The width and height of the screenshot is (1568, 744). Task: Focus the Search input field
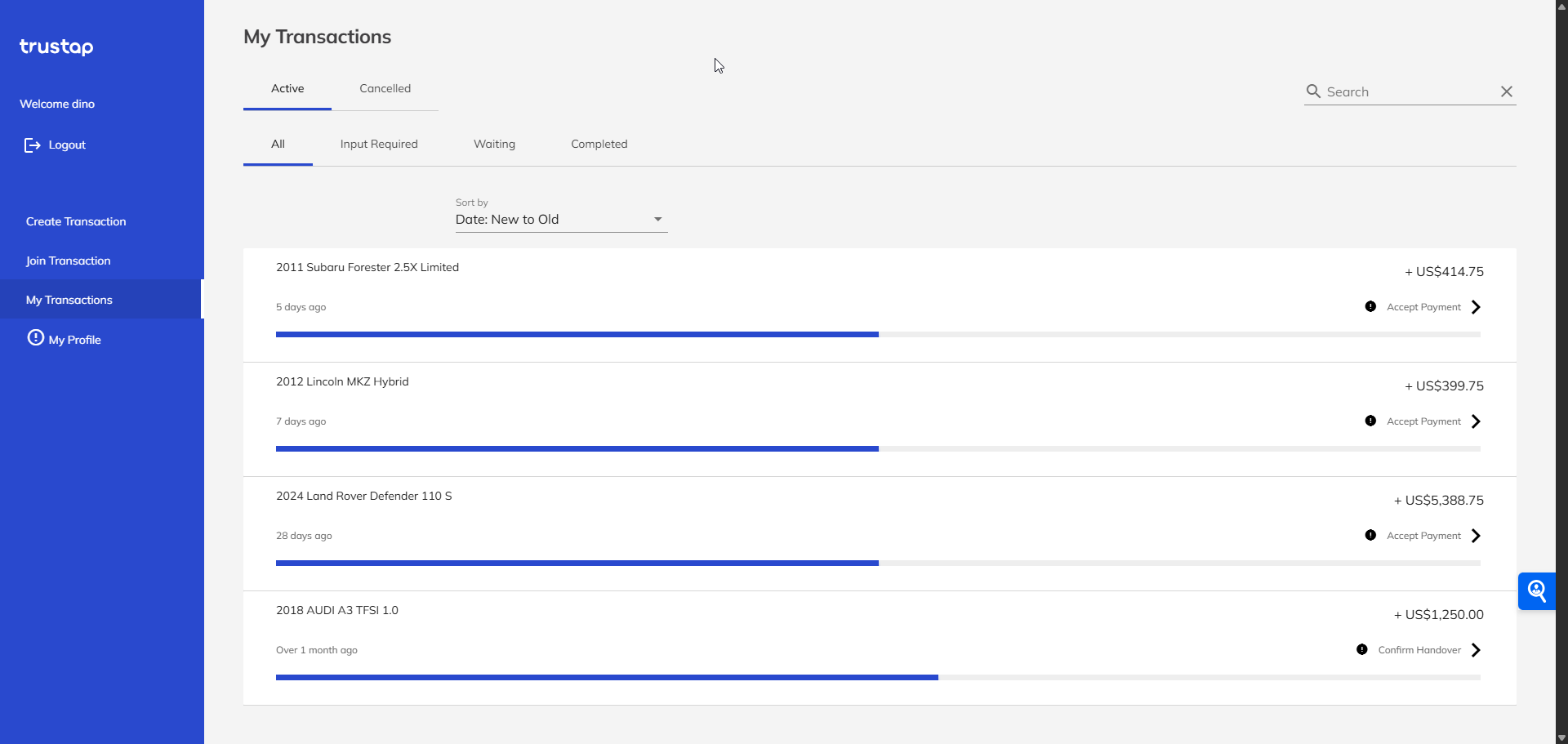pyautogui.click(x=1409, y=92)
